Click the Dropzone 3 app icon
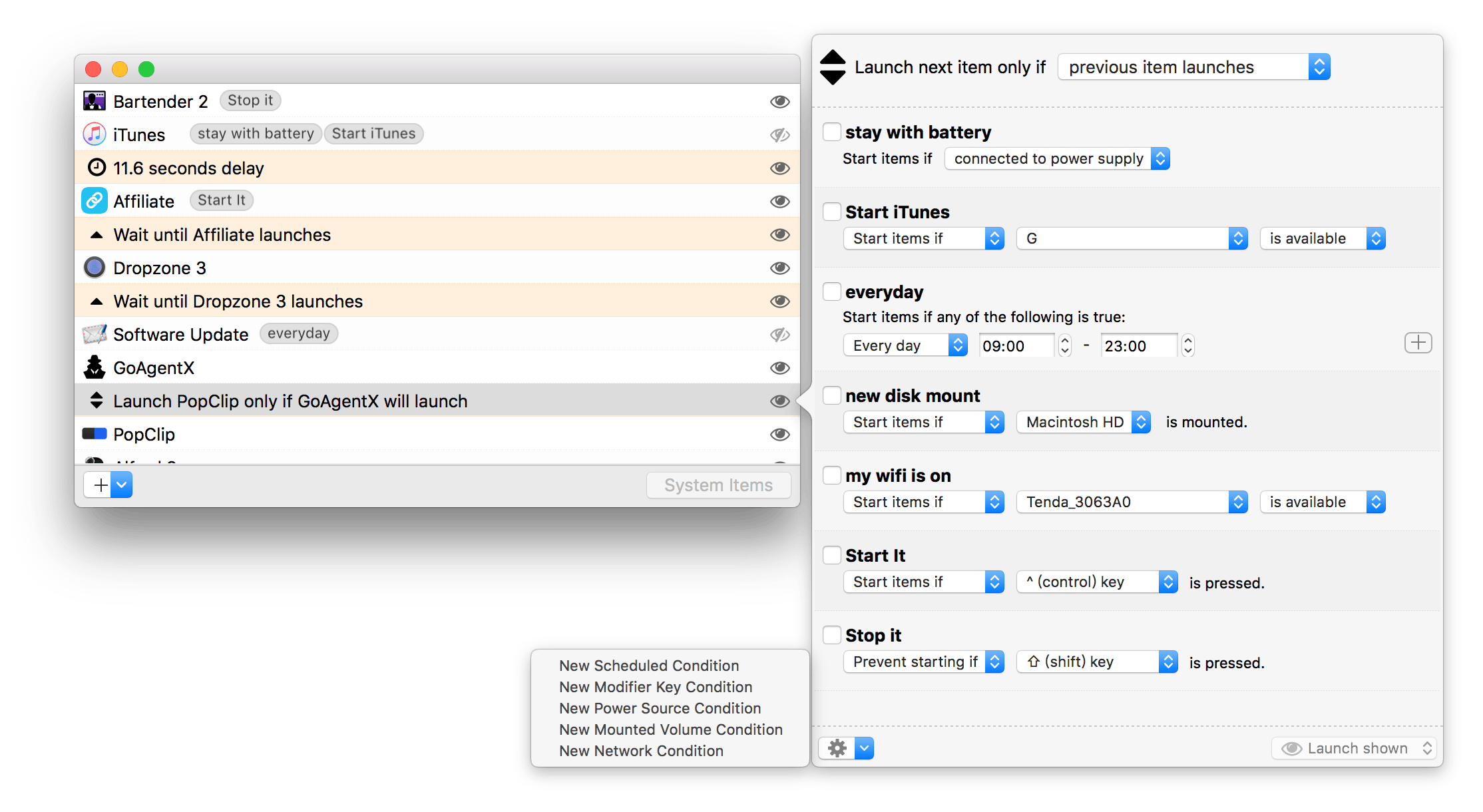Screen dimensions: 1483x812 [94, 268]
